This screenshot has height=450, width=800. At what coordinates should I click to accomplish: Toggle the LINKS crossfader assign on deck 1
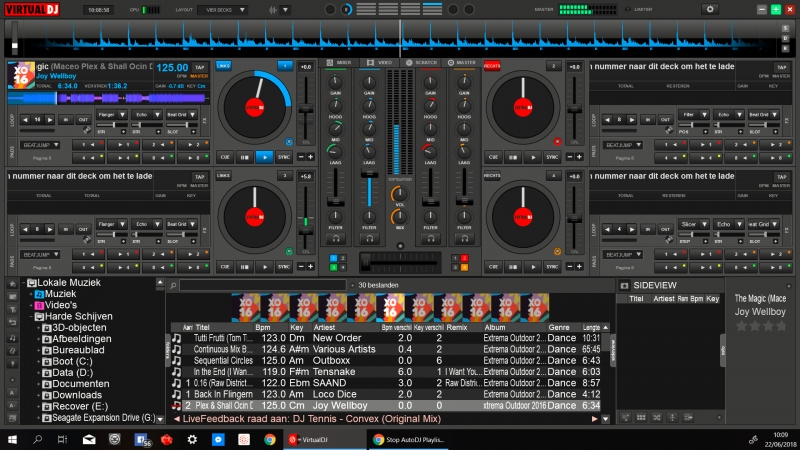tap(223, 66)
